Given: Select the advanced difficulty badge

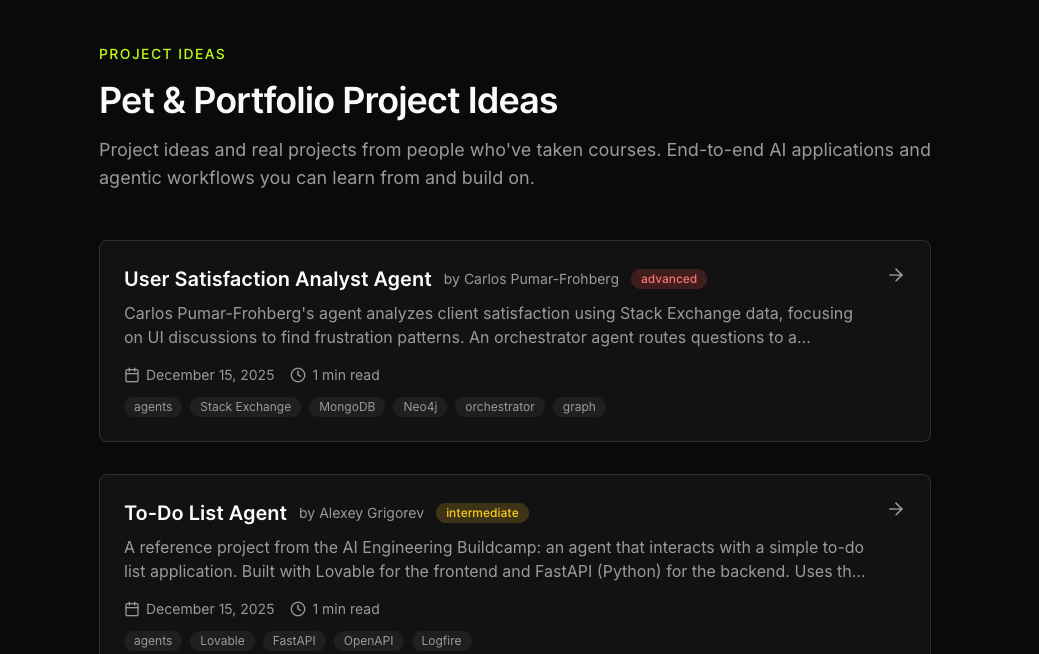Looking at the screenshot, I should click(669, 279).
